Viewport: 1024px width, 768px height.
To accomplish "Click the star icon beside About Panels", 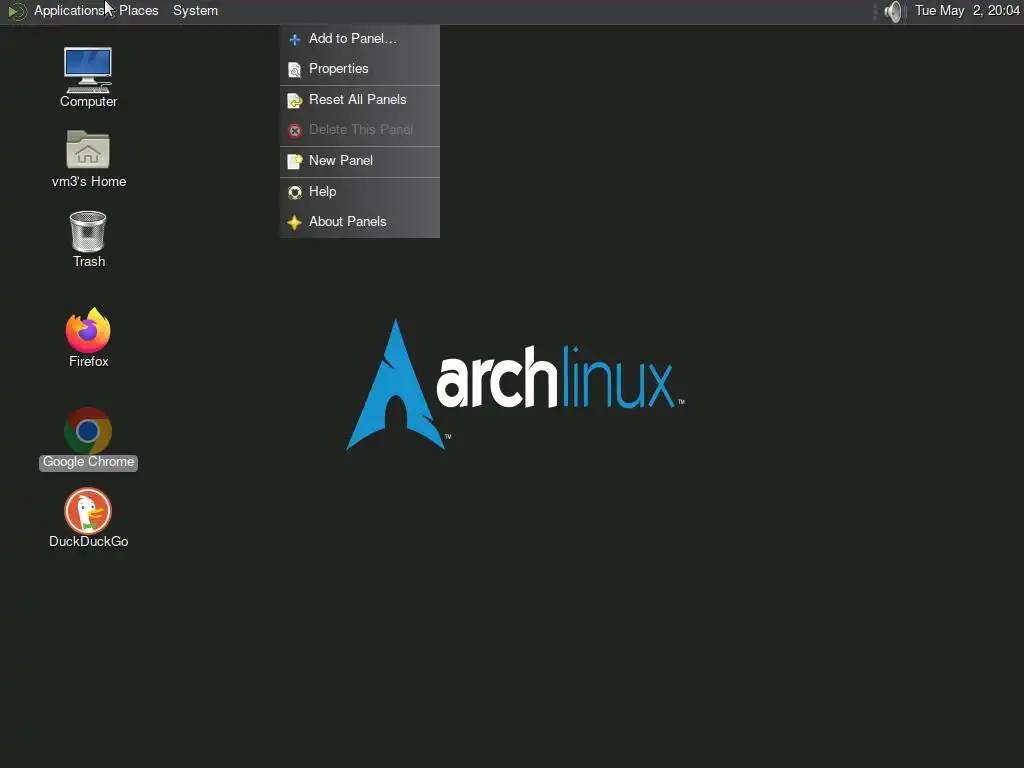I will click(x=295, y=222).
